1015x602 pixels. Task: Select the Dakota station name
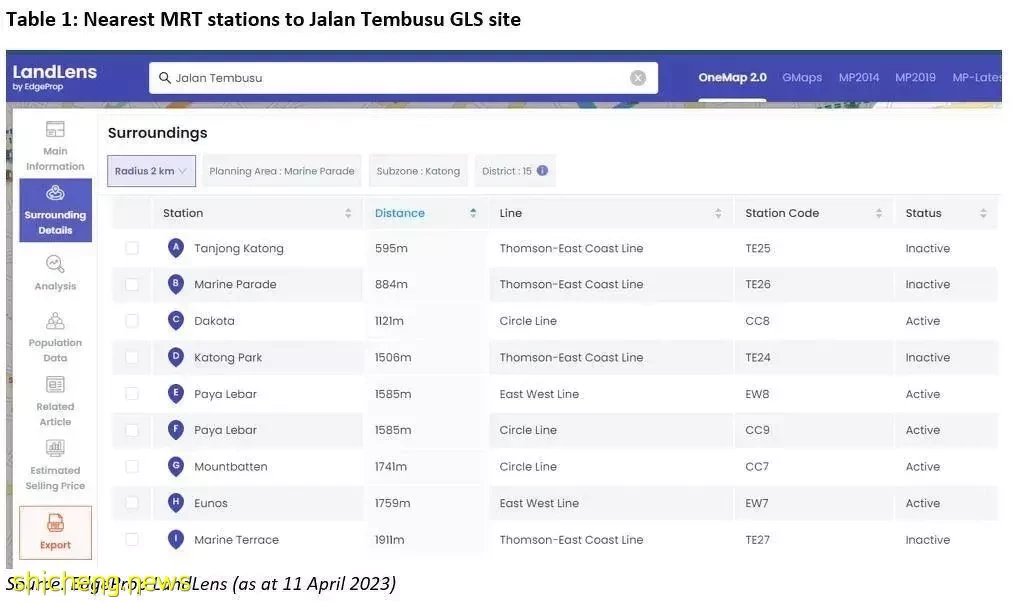(214, 320)
